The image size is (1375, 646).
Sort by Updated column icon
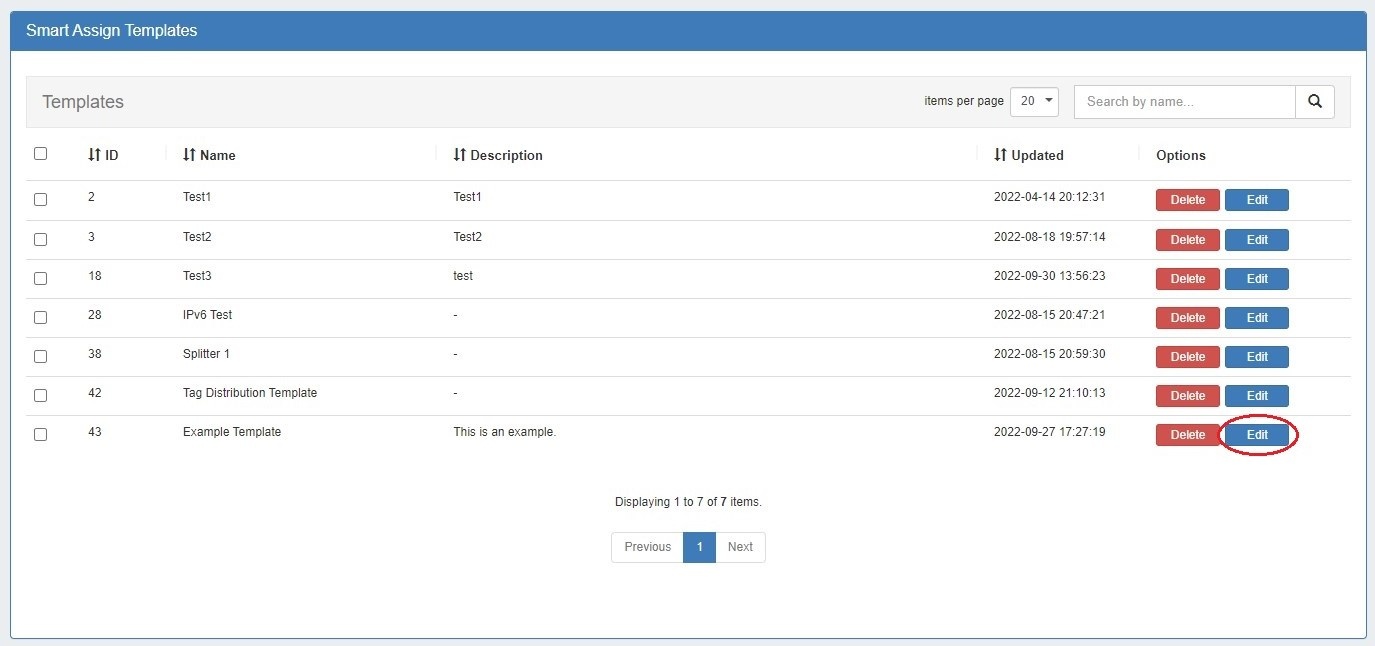[1000, 155]
